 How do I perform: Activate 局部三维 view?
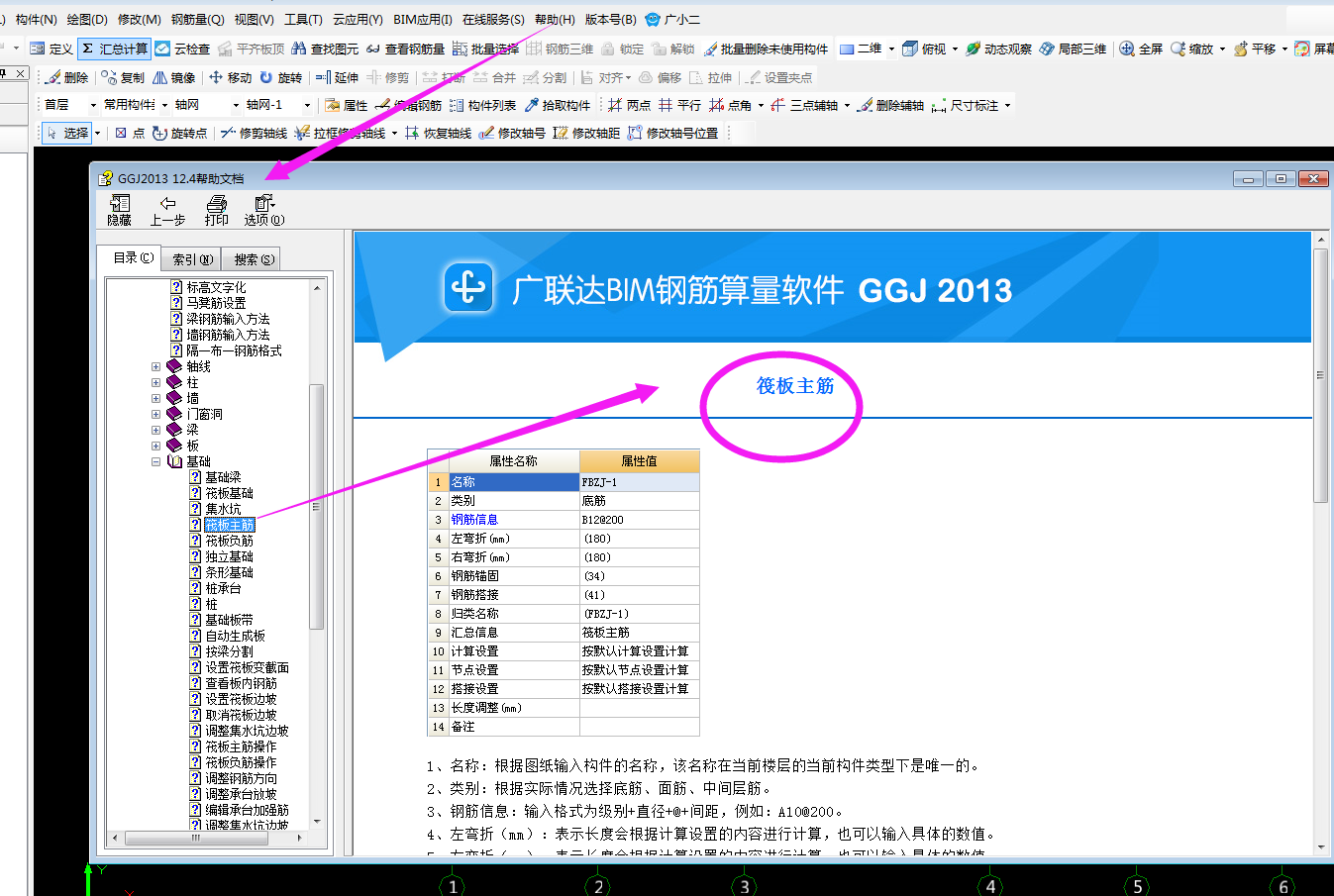point(1073,49)
